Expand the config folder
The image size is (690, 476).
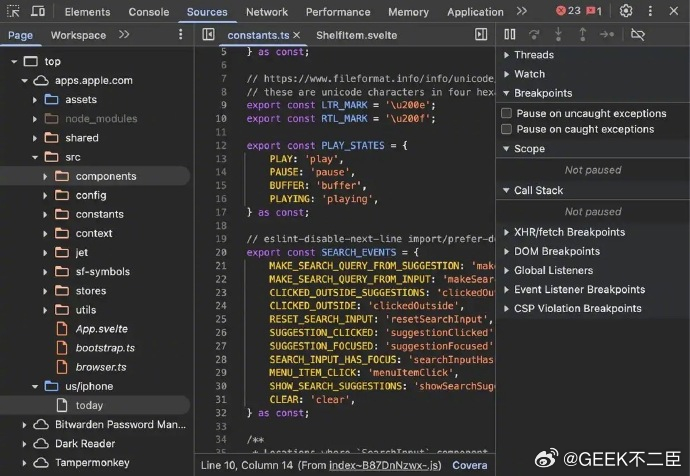pos(45,195)
